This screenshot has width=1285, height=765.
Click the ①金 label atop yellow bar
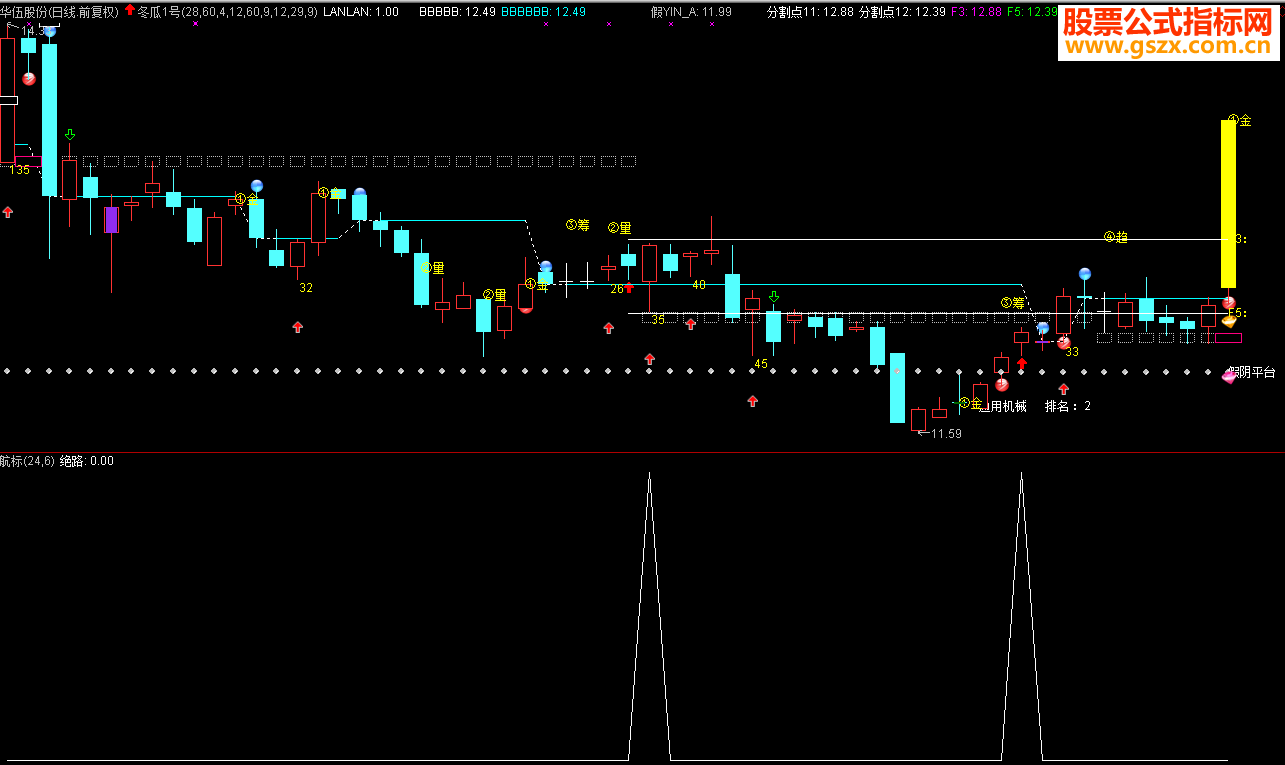[1240, 120]
